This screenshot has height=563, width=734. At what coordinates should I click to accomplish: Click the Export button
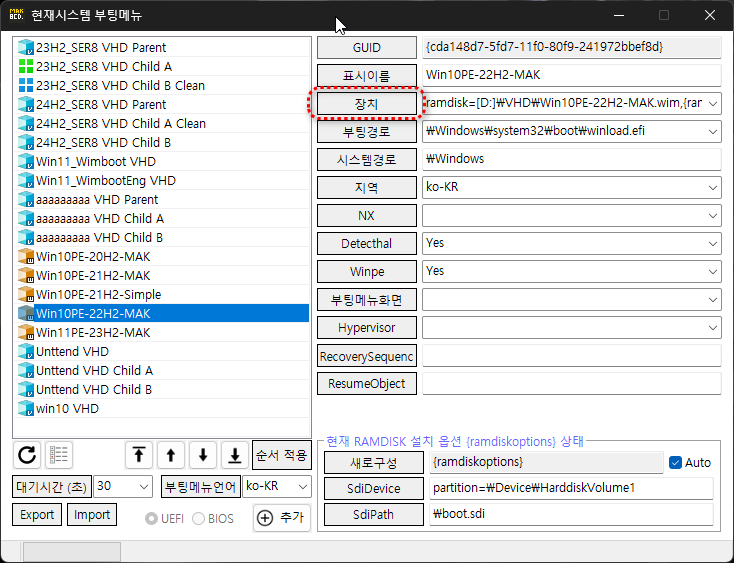coord(37,515)
